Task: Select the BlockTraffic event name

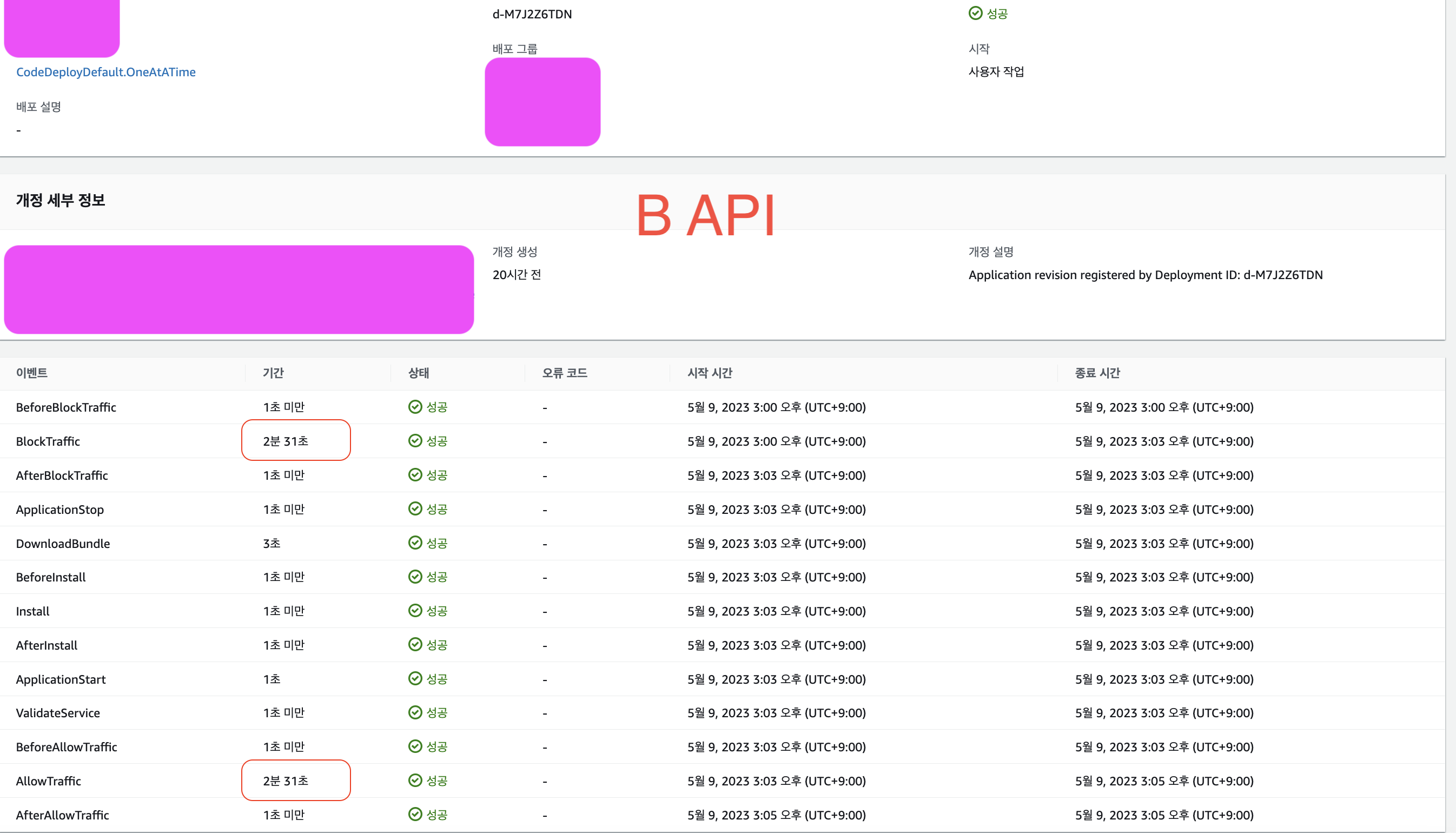Action: [x=48, y=441]
